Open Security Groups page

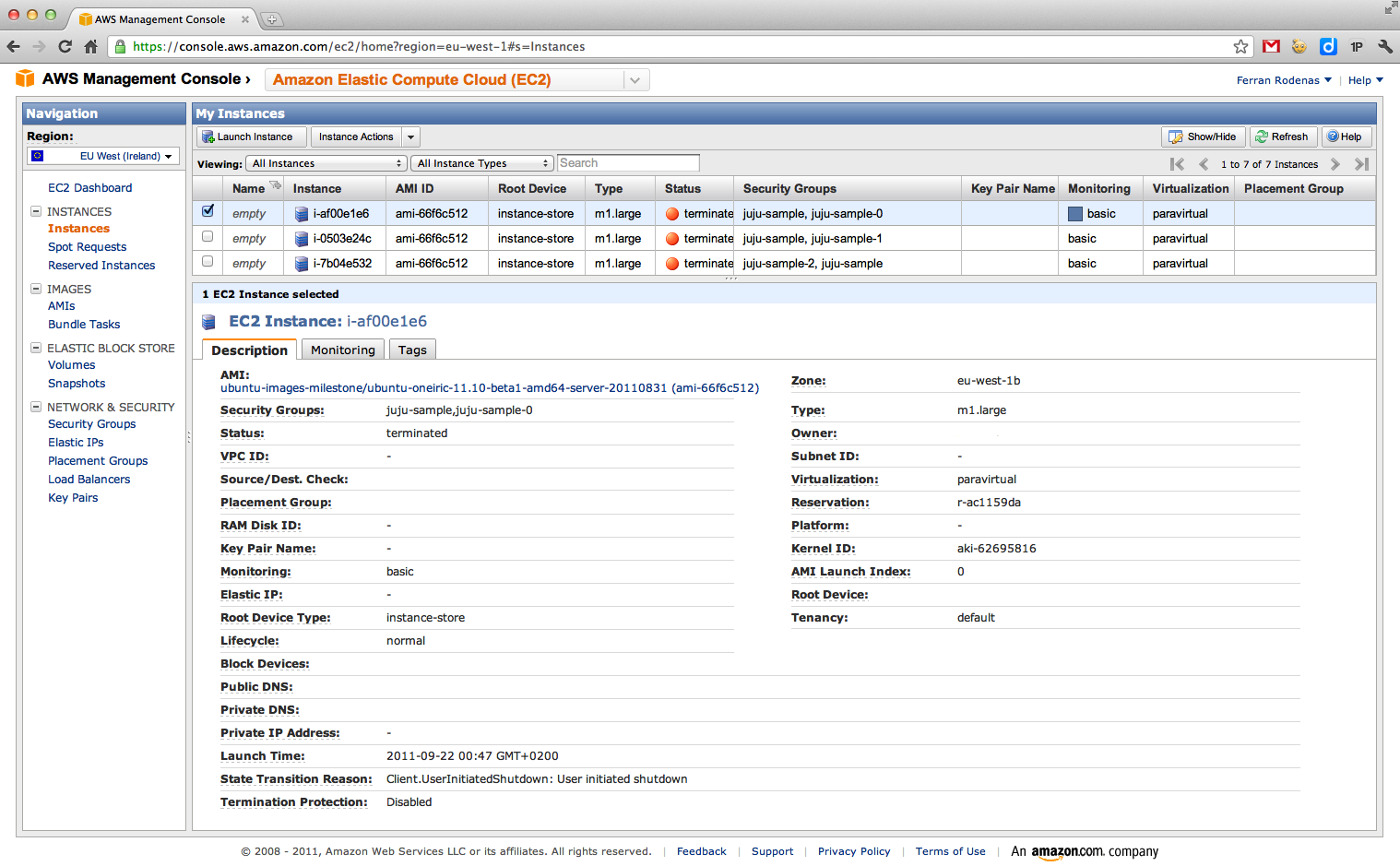[x=91, y=423]
